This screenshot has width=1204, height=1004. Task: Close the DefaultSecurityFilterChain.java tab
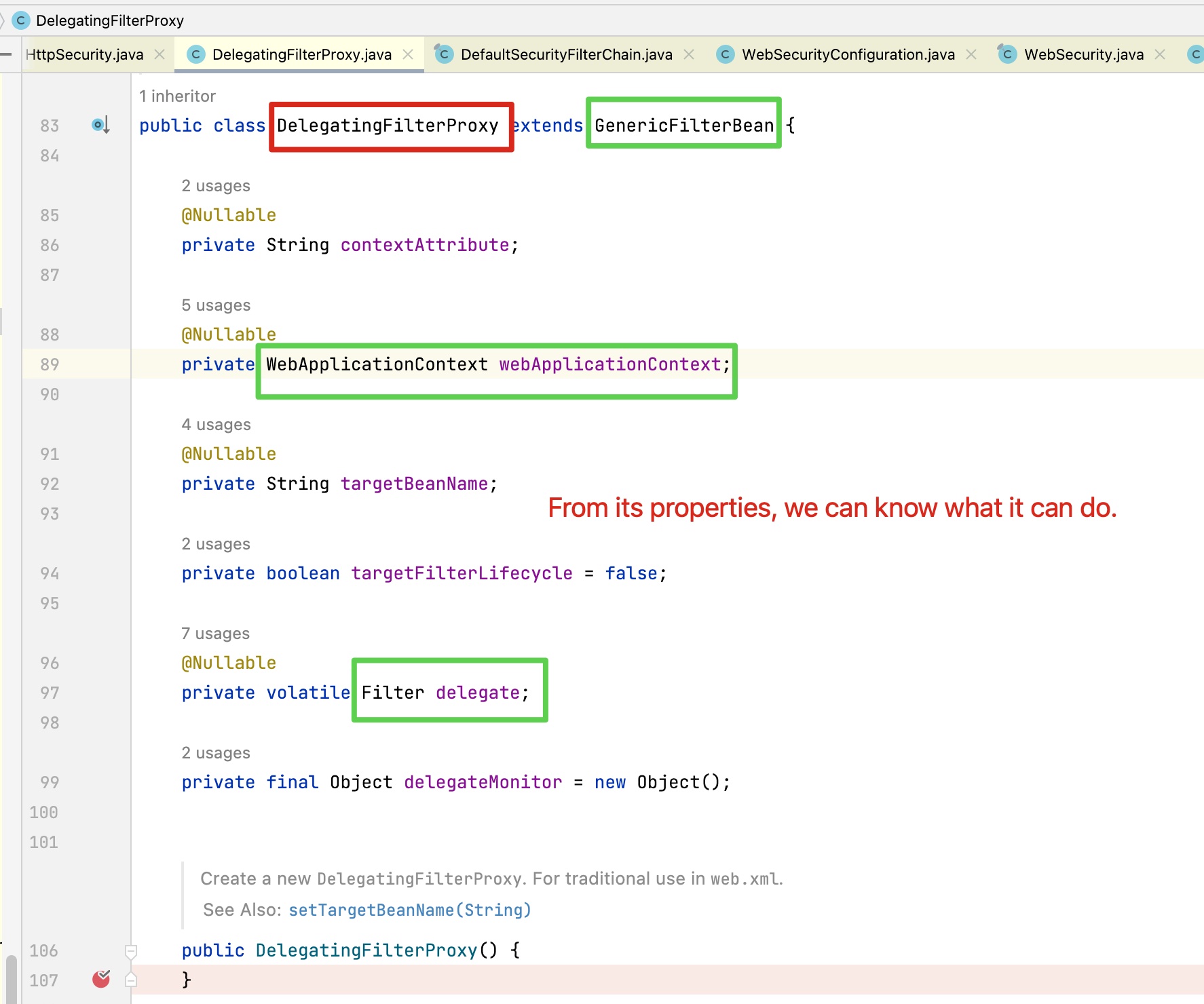click(x=689, y=54)
